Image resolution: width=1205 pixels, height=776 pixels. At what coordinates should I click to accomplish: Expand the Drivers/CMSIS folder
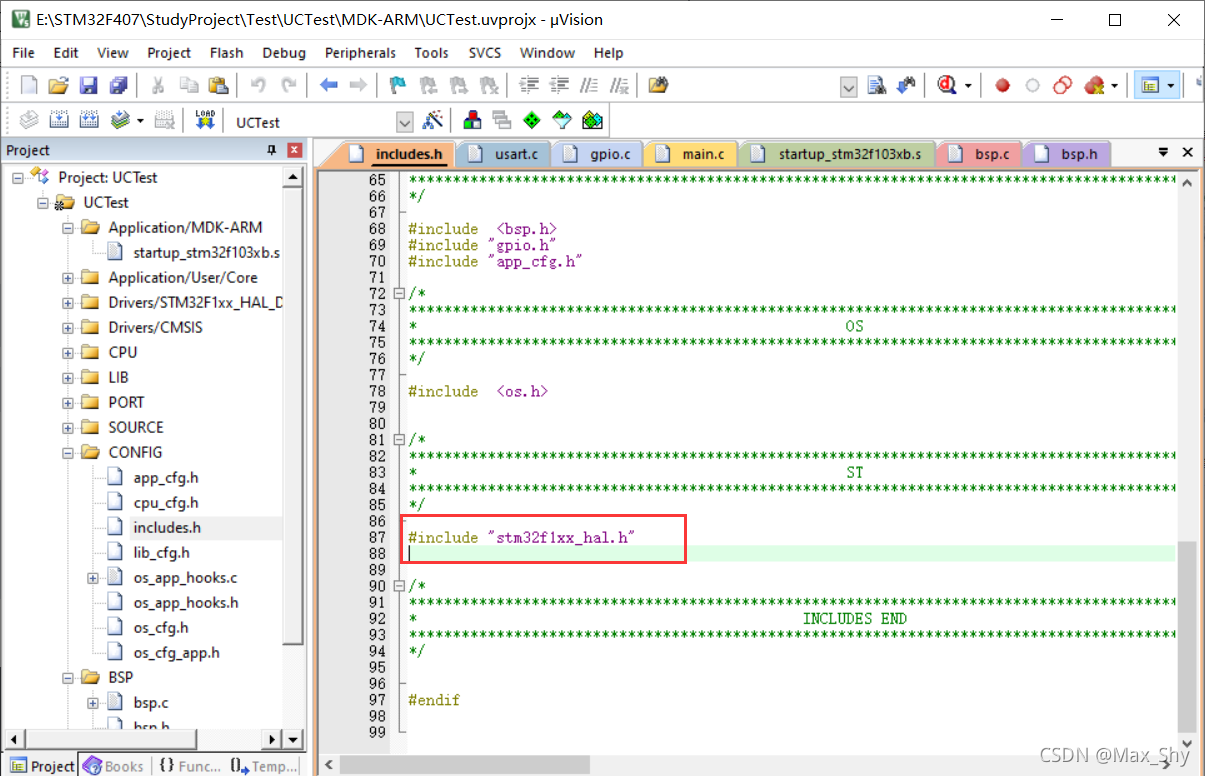[68, 327]
